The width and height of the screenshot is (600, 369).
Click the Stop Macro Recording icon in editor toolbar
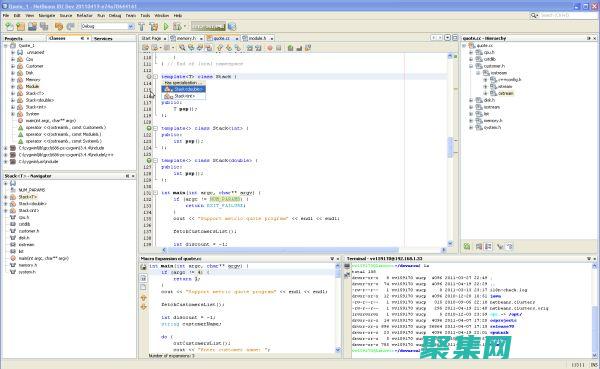279,48
